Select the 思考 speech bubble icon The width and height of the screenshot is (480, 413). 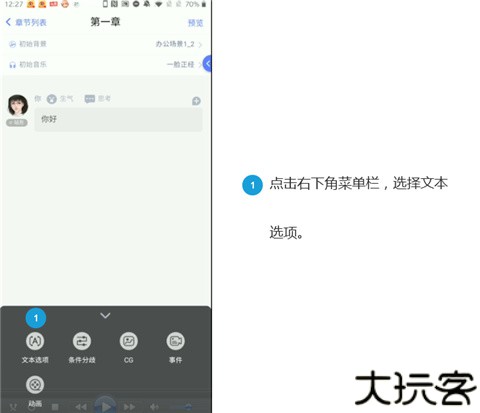tap(90, 99)
